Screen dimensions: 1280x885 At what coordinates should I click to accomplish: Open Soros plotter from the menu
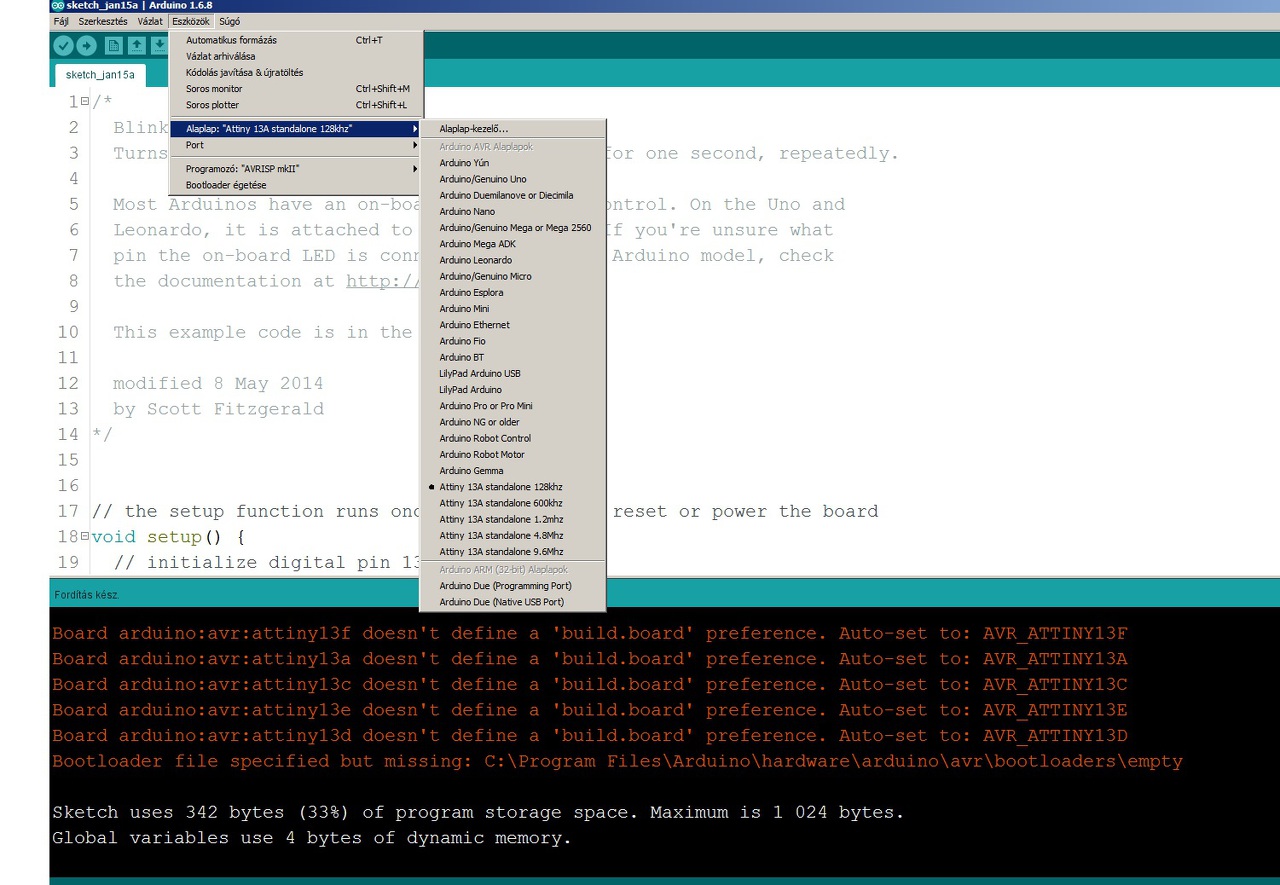[x=297, y=105]
